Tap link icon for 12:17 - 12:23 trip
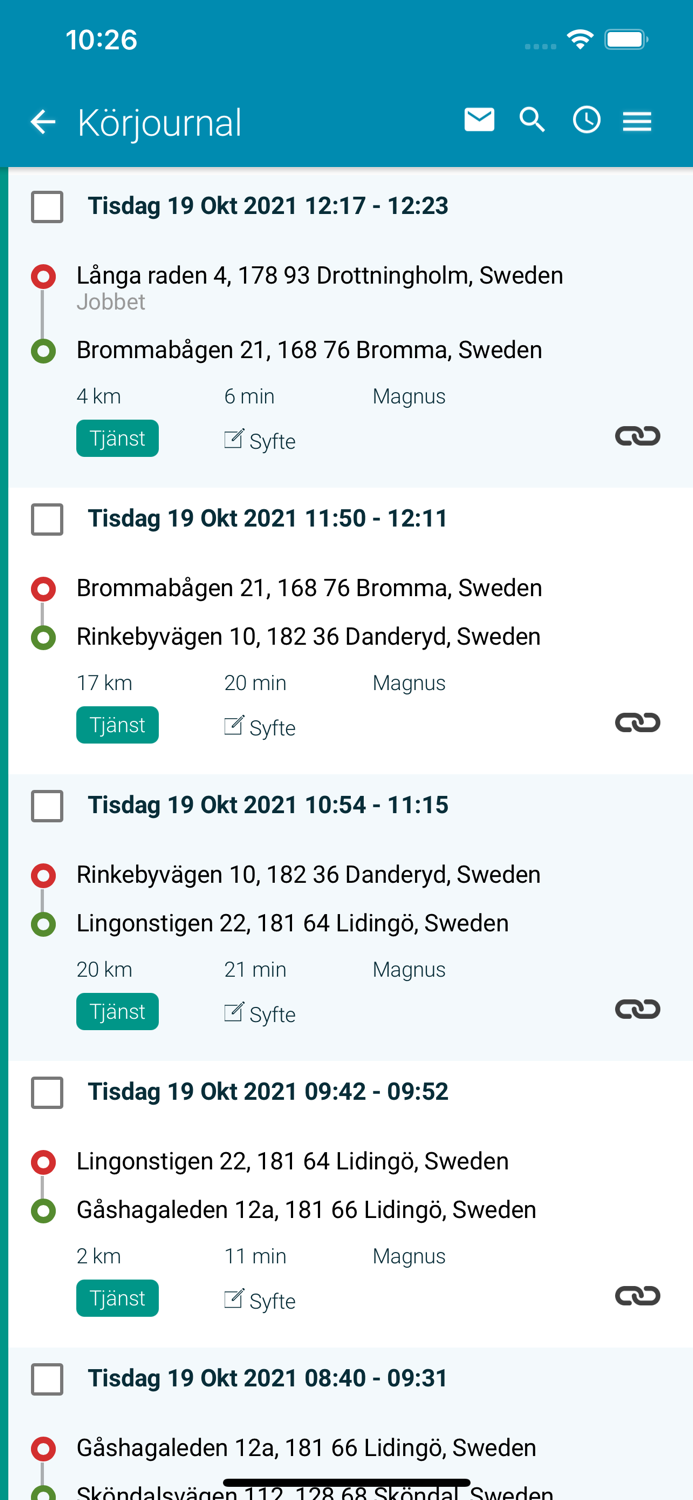Viewport: 693px width, 1500px height. [x=637, y=436]
